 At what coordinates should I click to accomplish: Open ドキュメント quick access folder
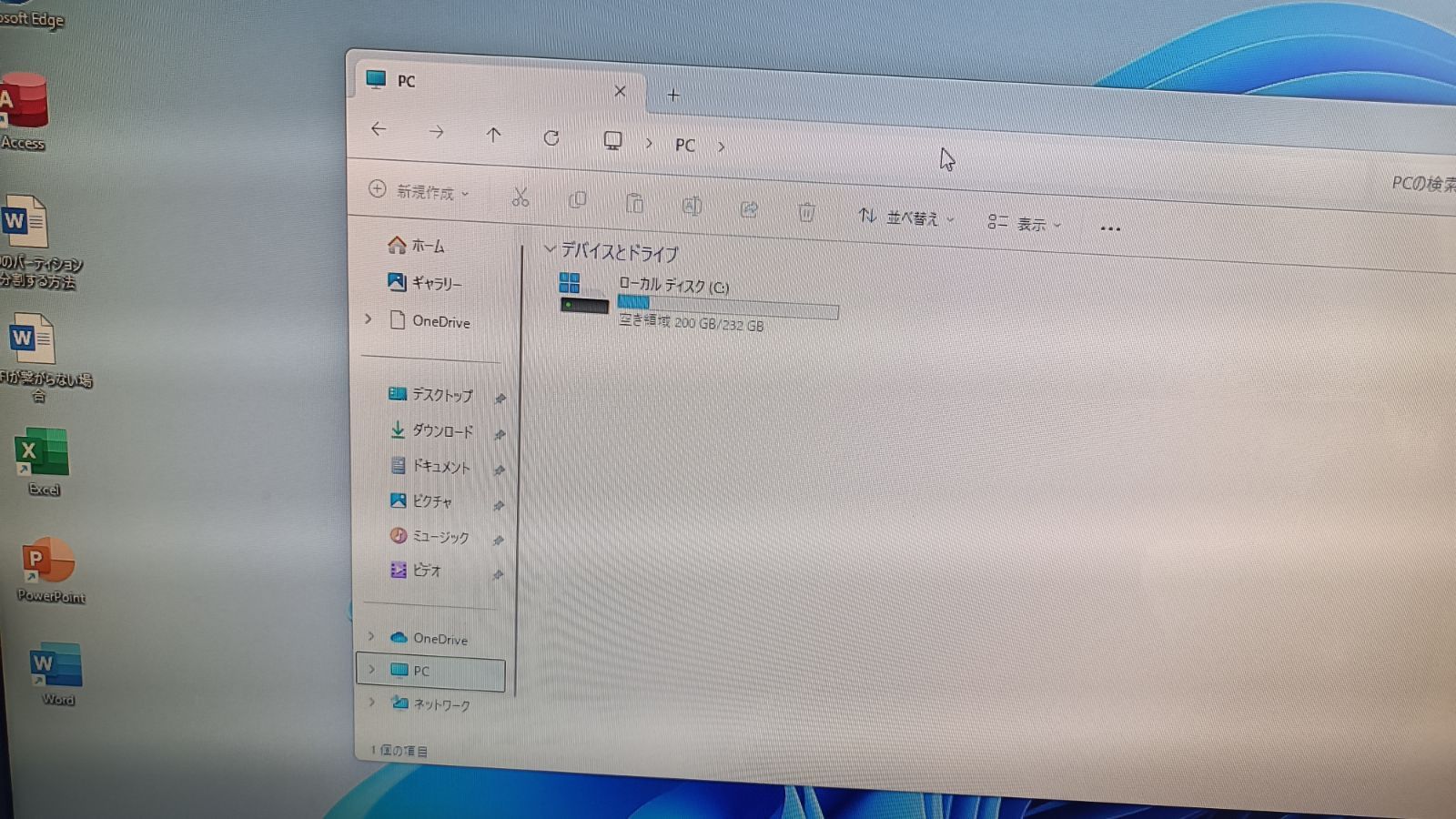coord(430,465)
